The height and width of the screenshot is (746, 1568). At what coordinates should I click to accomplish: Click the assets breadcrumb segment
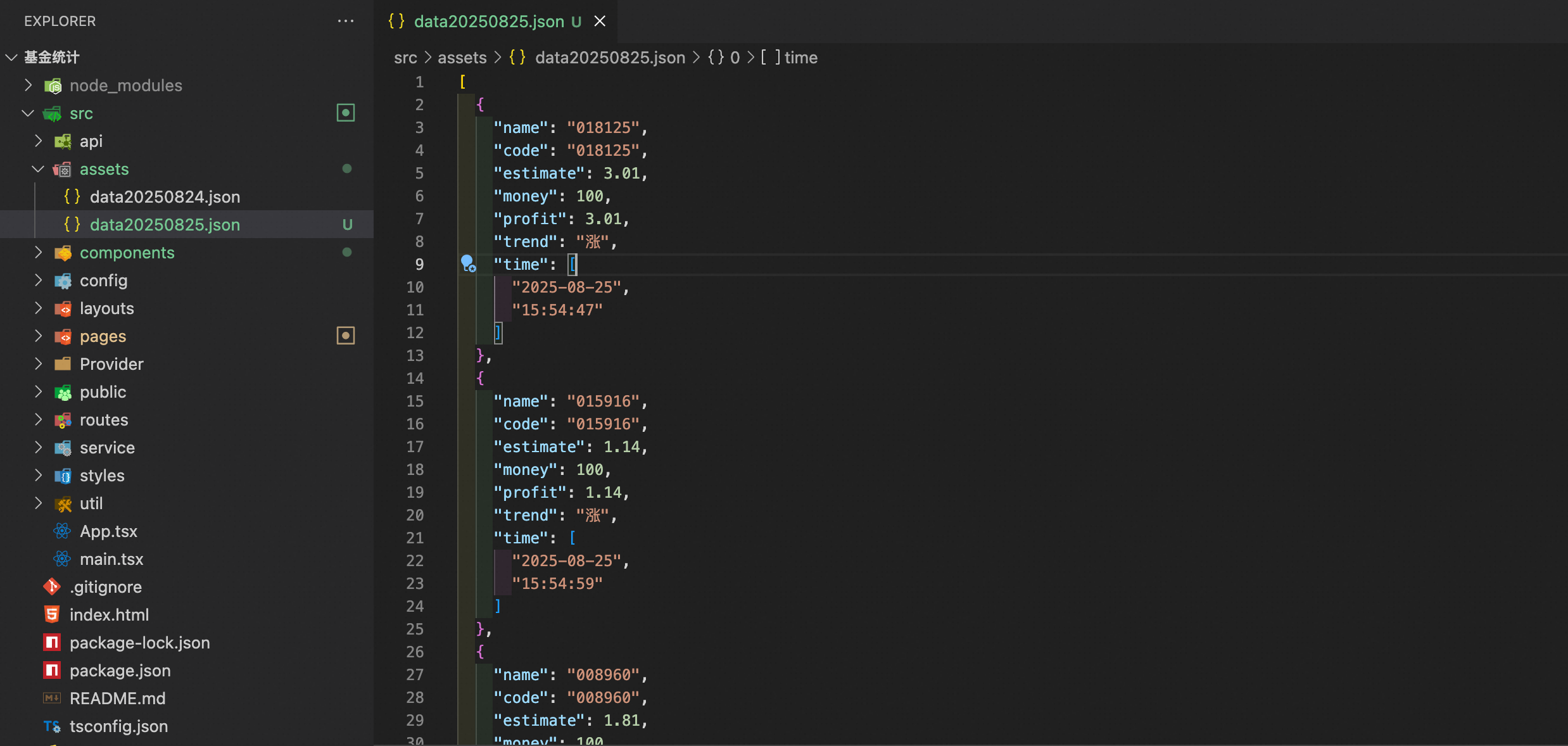pos(462,58)
